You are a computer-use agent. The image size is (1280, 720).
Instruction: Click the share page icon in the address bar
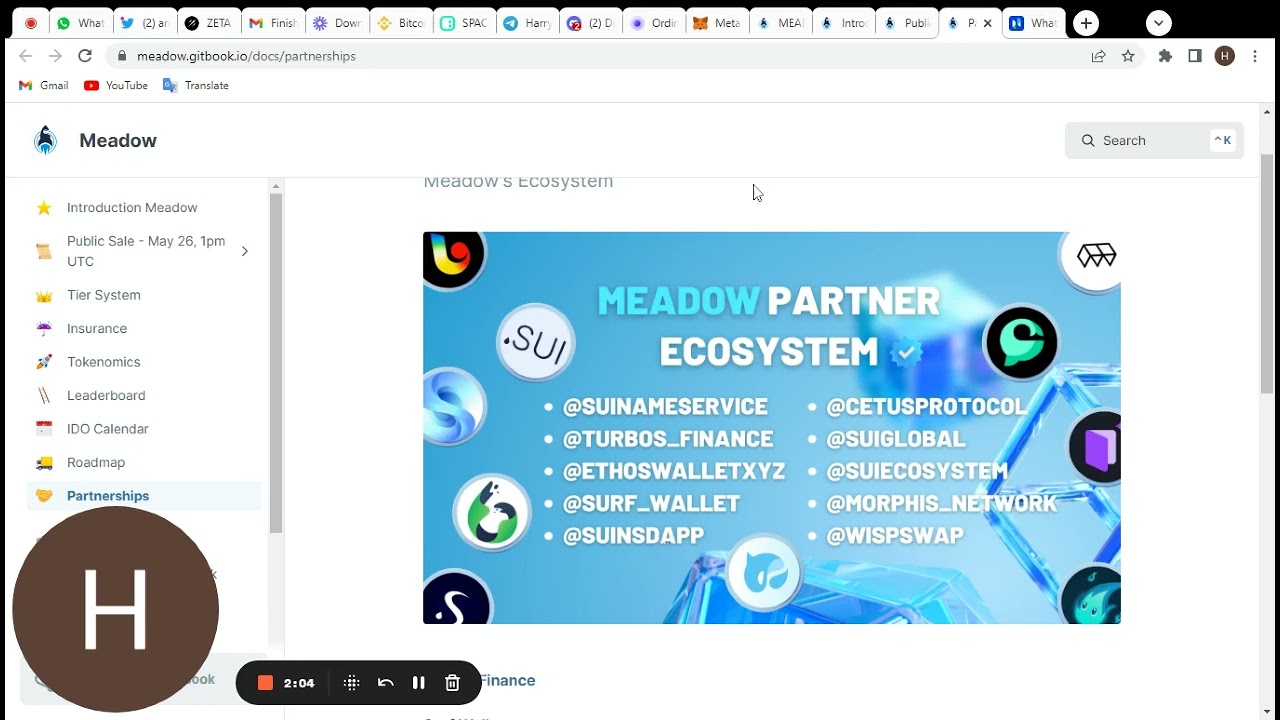[x=1098, y=56]
